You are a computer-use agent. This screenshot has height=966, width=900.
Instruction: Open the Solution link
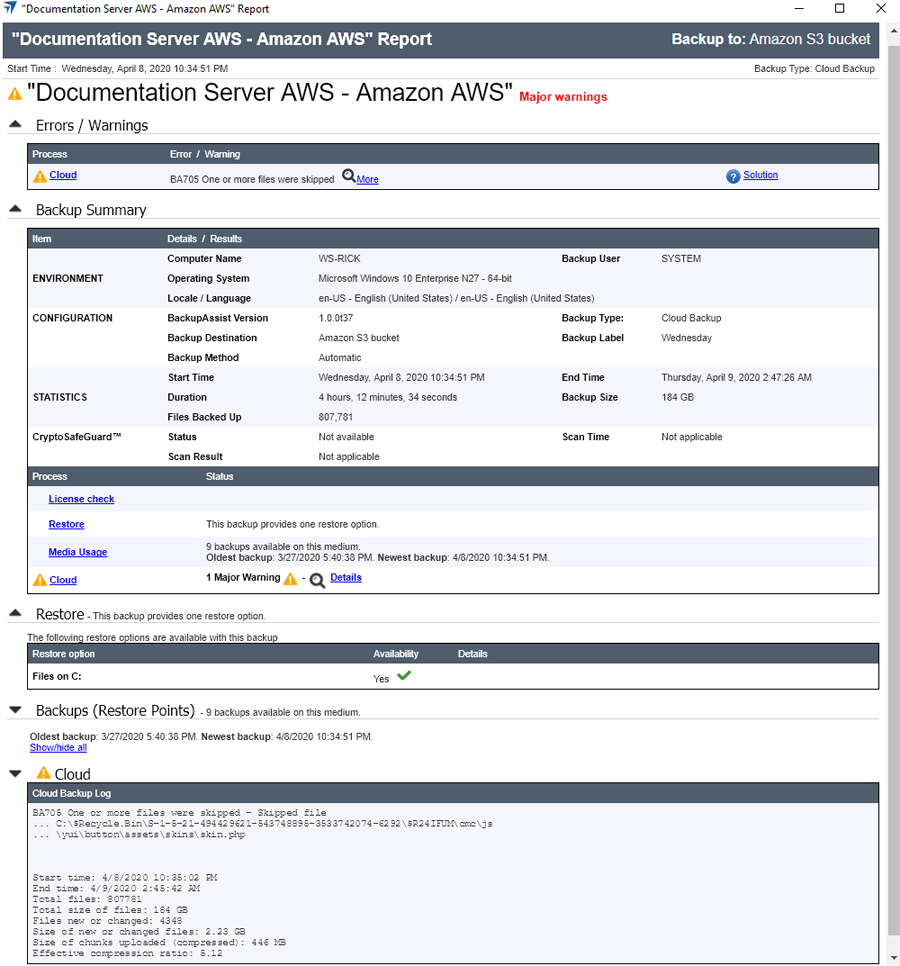click(x=760, y=175)
